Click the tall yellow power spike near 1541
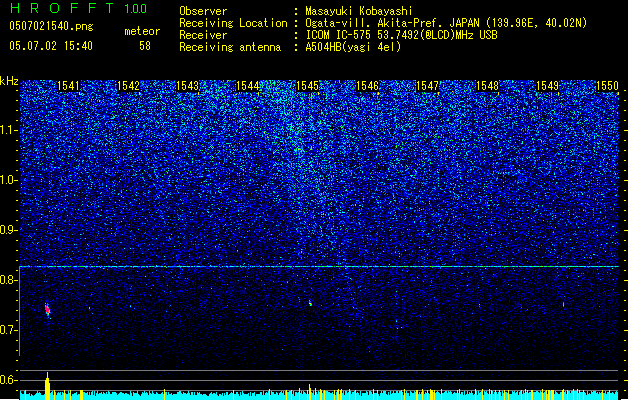The height and width of the screenshot is (400, 629). point(47,386)
